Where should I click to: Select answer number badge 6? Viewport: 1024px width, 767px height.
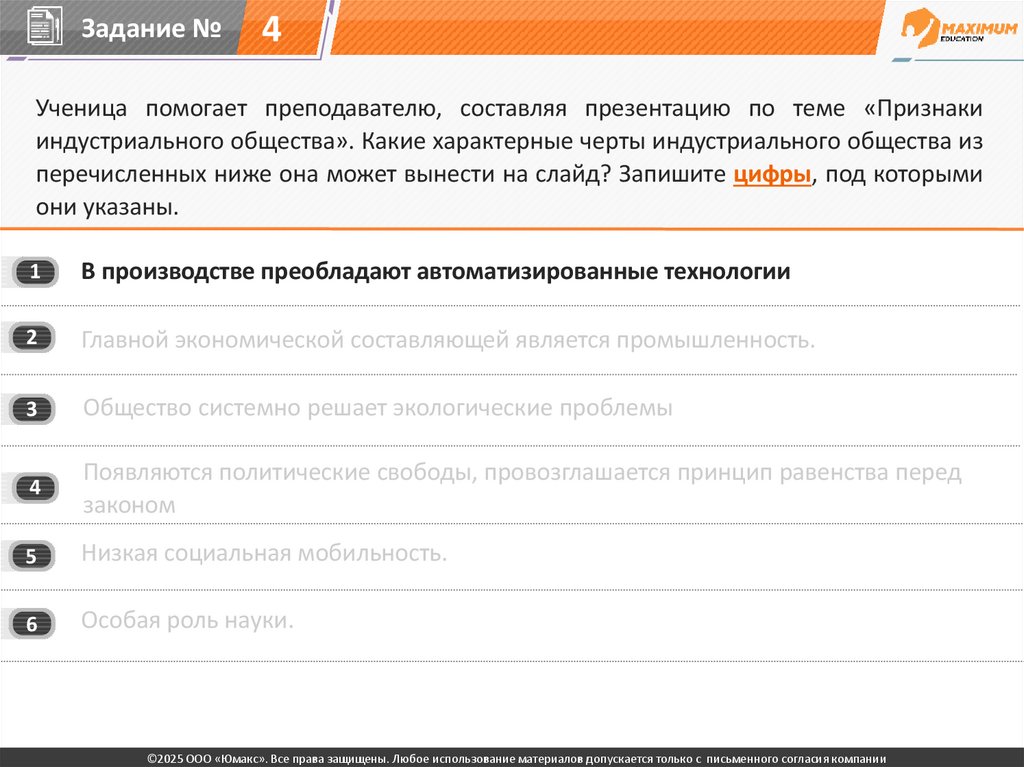pyautogui.click(x=32, y=624)
